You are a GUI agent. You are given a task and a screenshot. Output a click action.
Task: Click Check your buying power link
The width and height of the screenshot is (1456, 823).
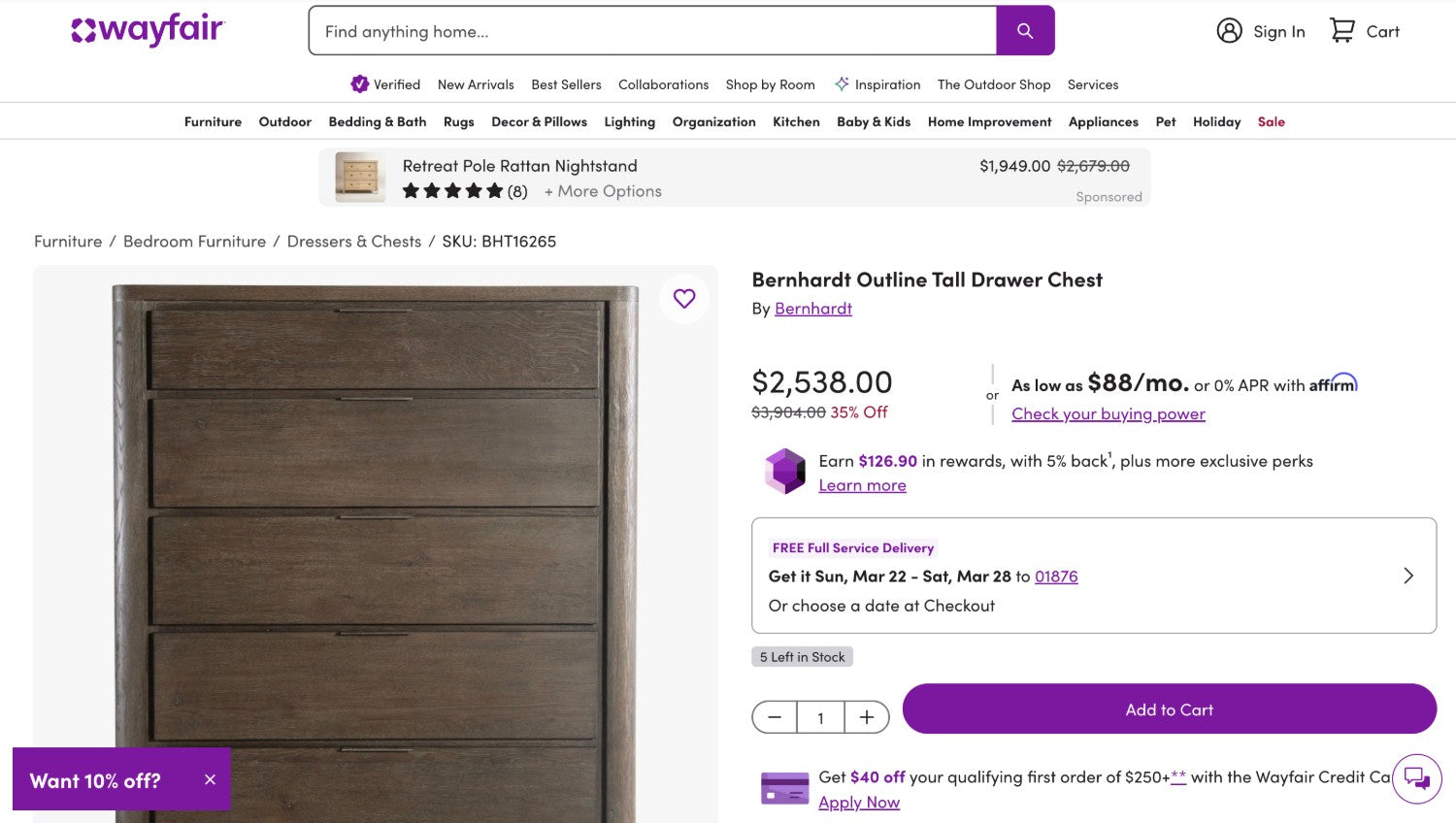click(x=1108, y=413)
